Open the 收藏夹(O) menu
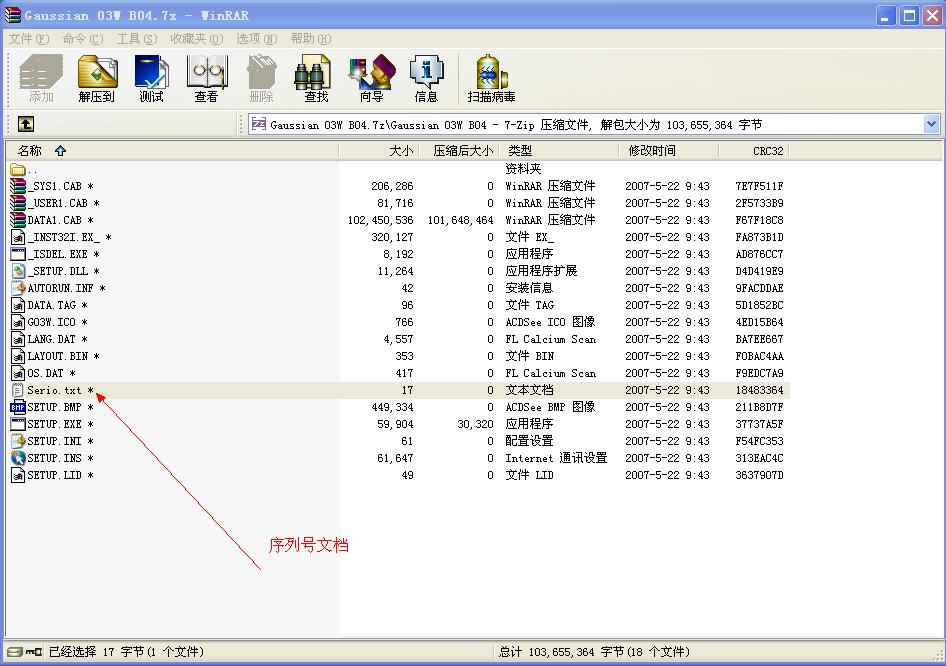946x666 pixels. [x=197, y=39]
